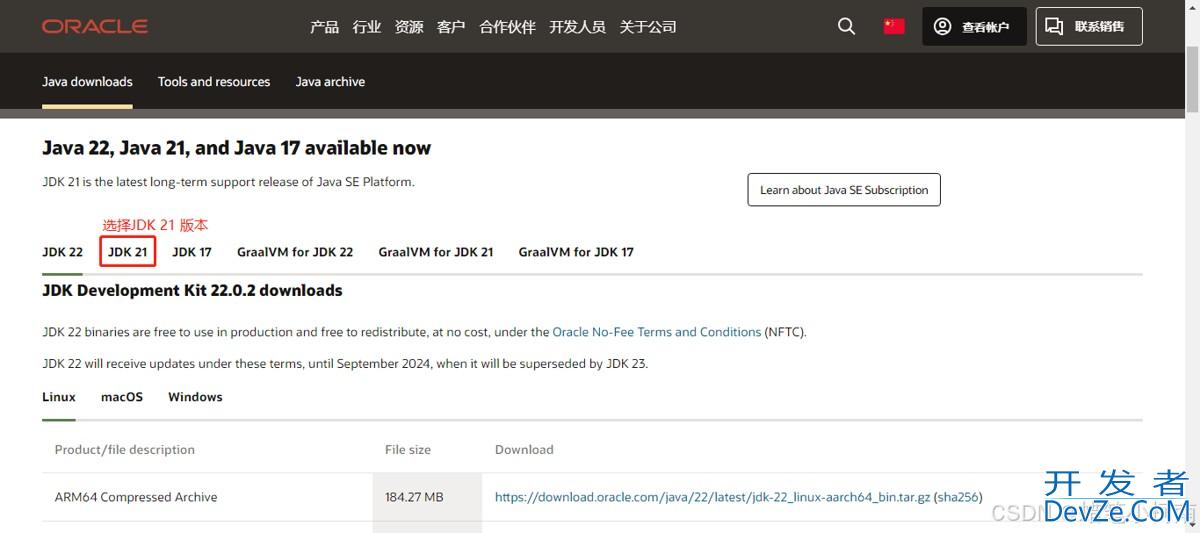This screenshot has width=1200, height=533.
Task: Open the 资源 menu
Action: coord(409,27)
